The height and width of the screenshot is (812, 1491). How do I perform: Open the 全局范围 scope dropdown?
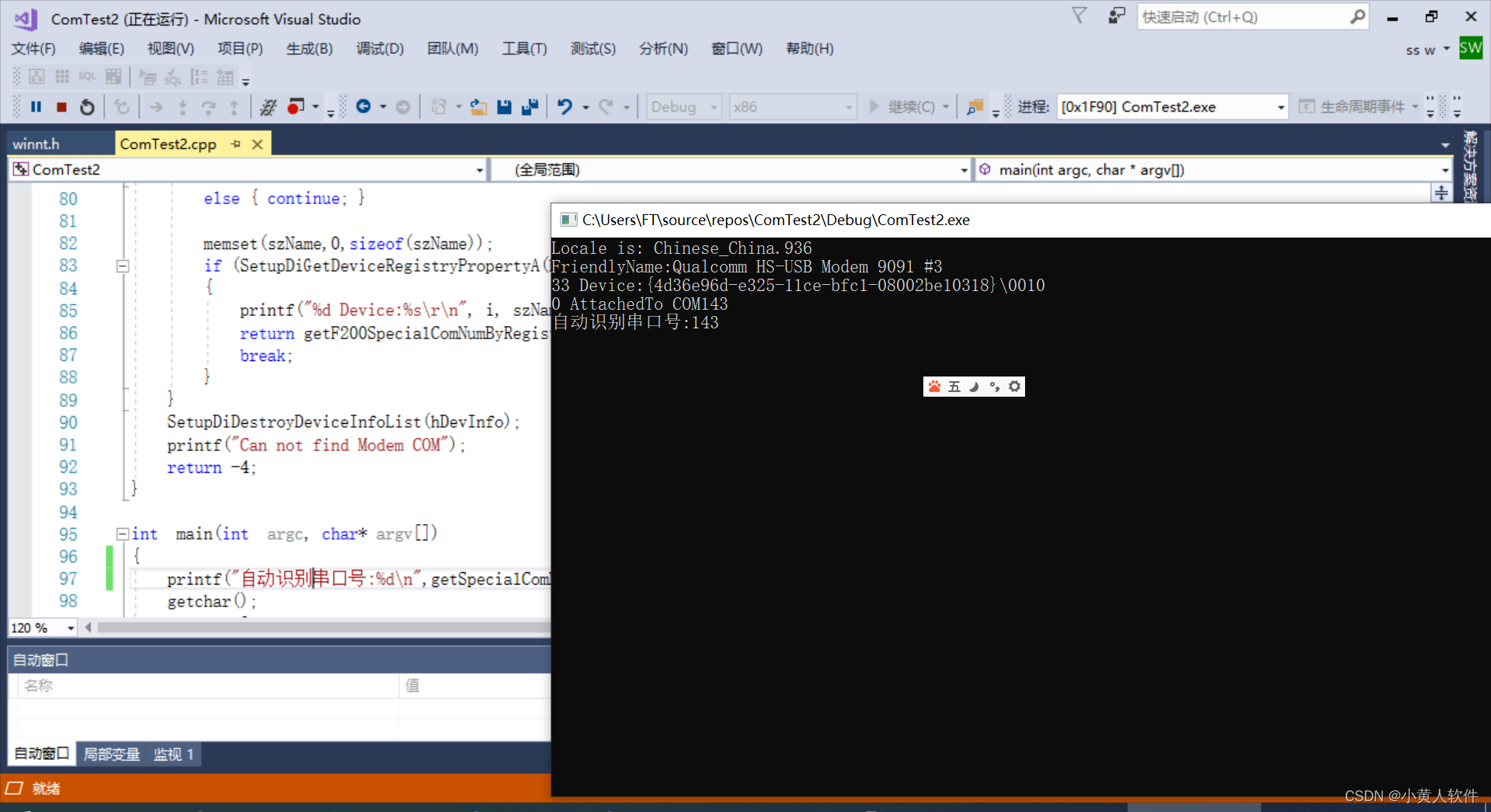point(964,170)
